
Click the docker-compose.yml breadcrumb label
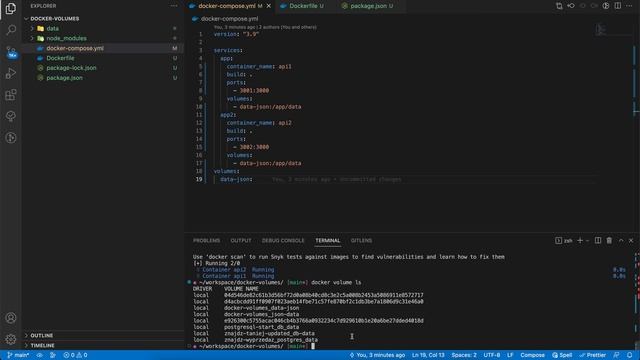click(x=229, y=18)
